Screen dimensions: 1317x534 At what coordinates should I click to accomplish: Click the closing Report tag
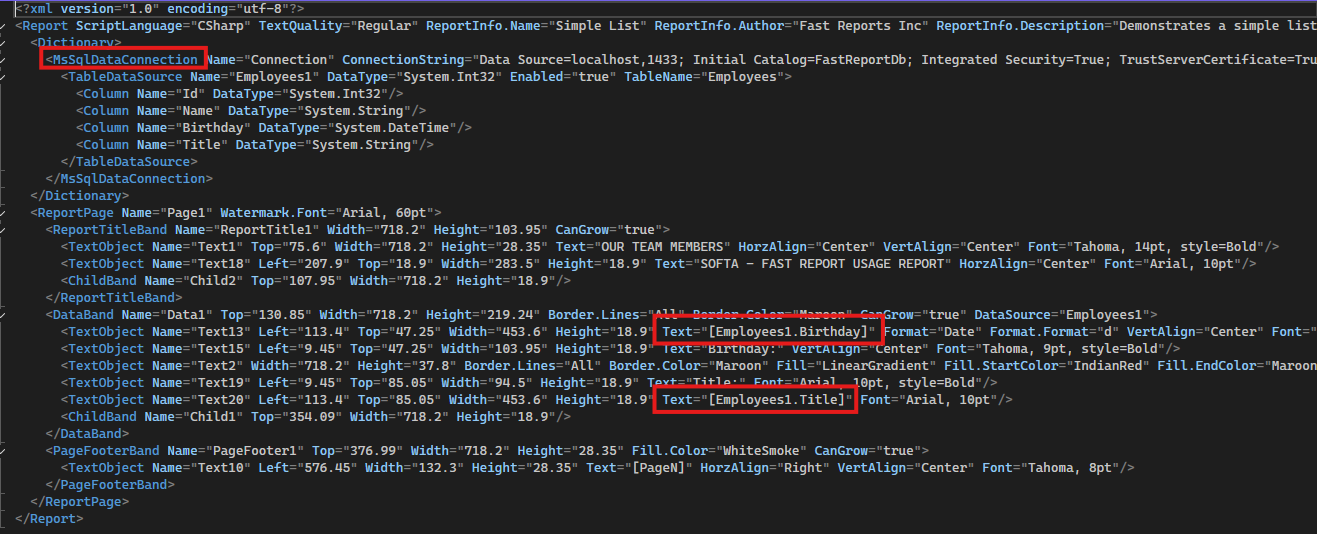49,519
